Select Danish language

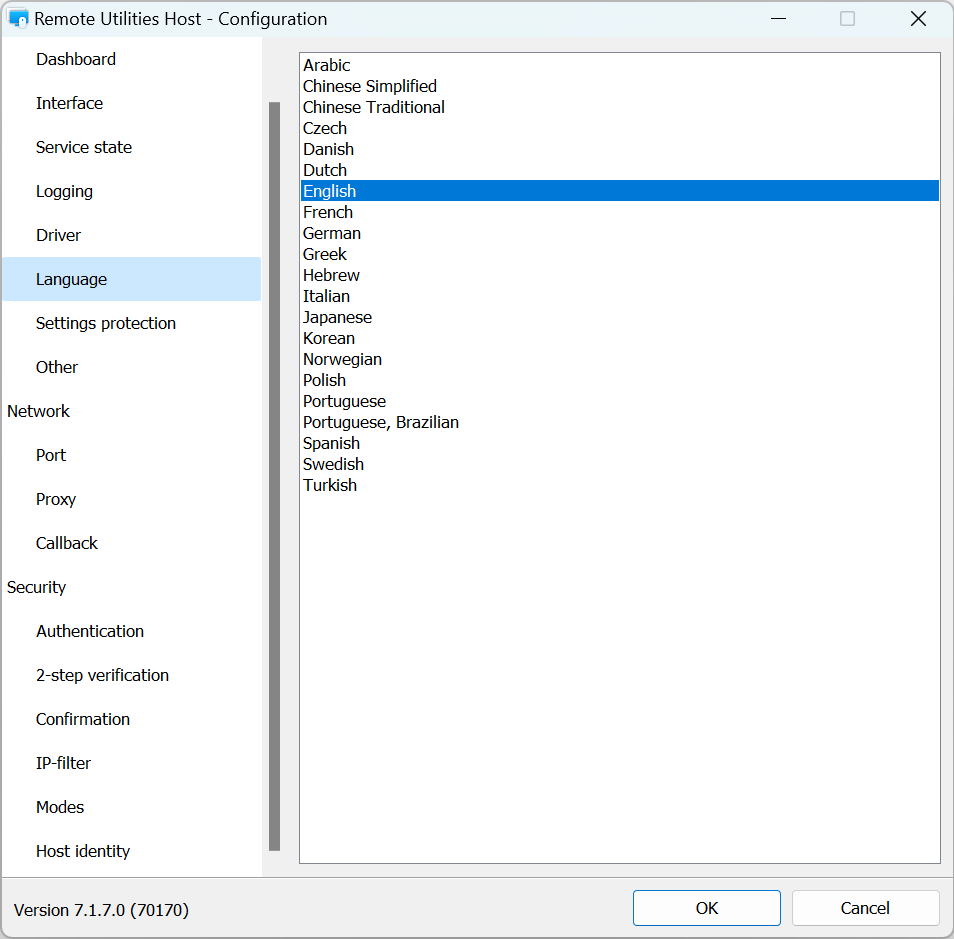[x=619, y=149]
